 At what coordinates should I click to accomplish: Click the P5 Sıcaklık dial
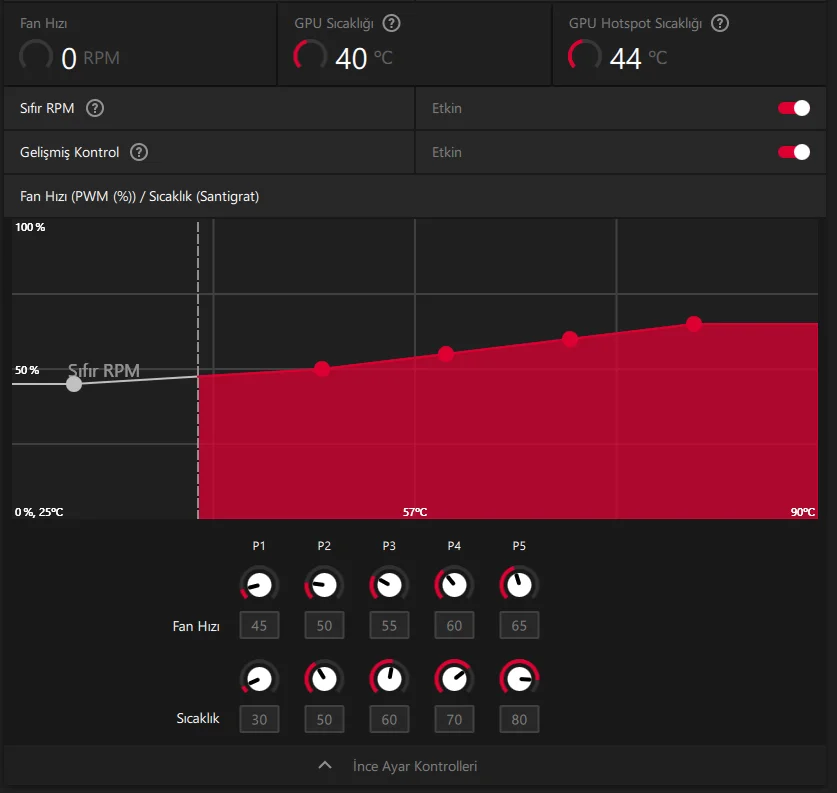(519, 679)
